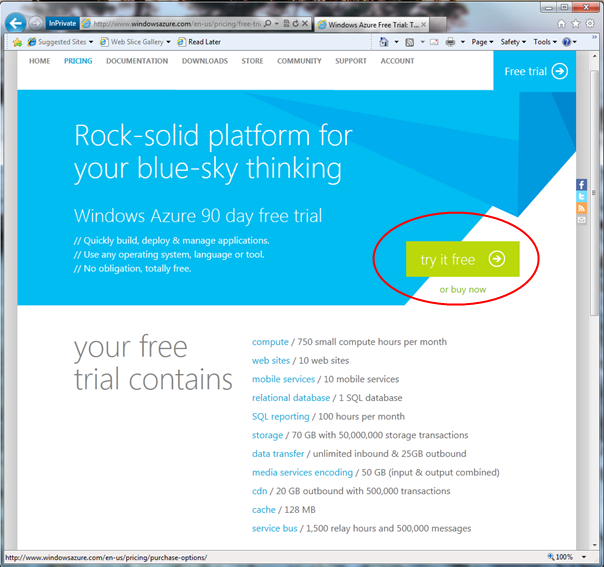
Task: Stop loading with the address bar X
Action: [x=305, y=23]
